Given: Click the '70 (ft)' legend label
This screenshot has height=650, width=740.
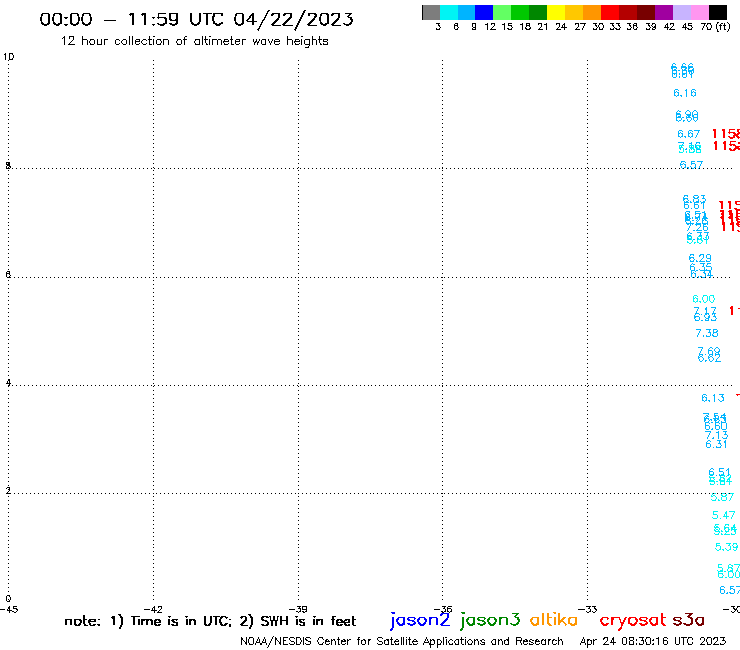Looking at the screenshot, I should coord(715,26).
